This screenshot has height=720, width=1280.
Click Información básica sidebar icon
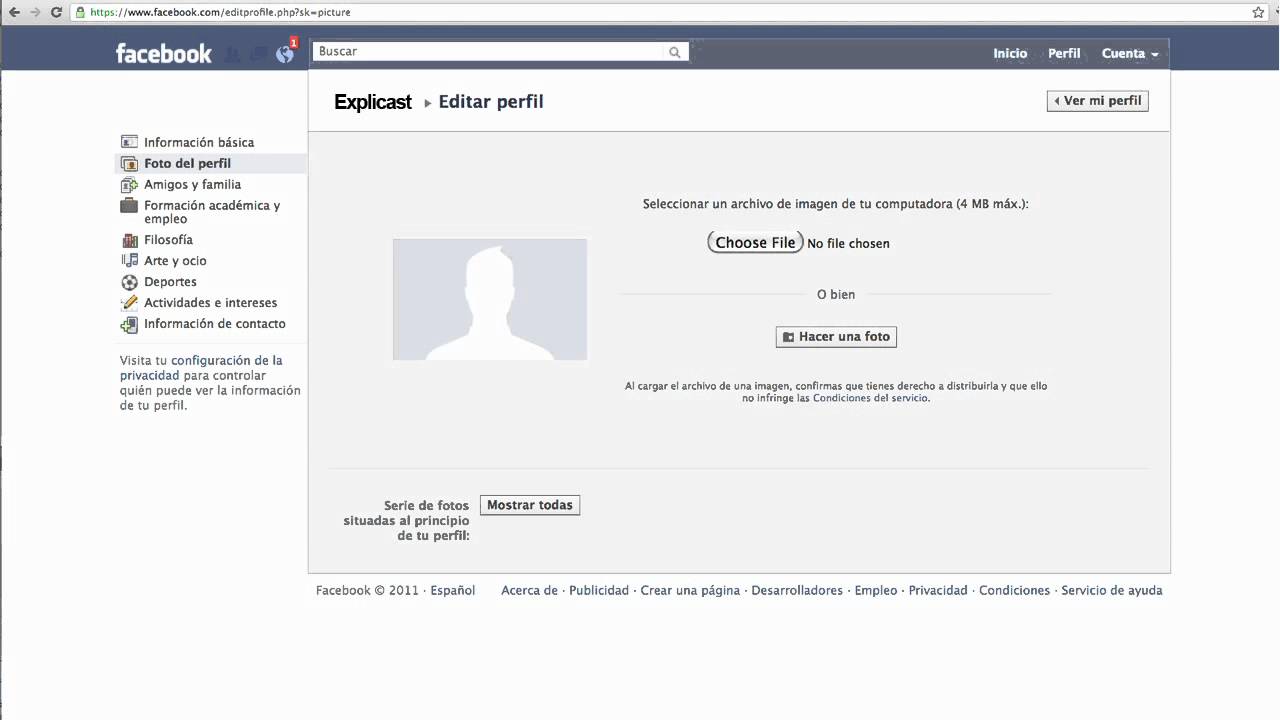(129, 142)
